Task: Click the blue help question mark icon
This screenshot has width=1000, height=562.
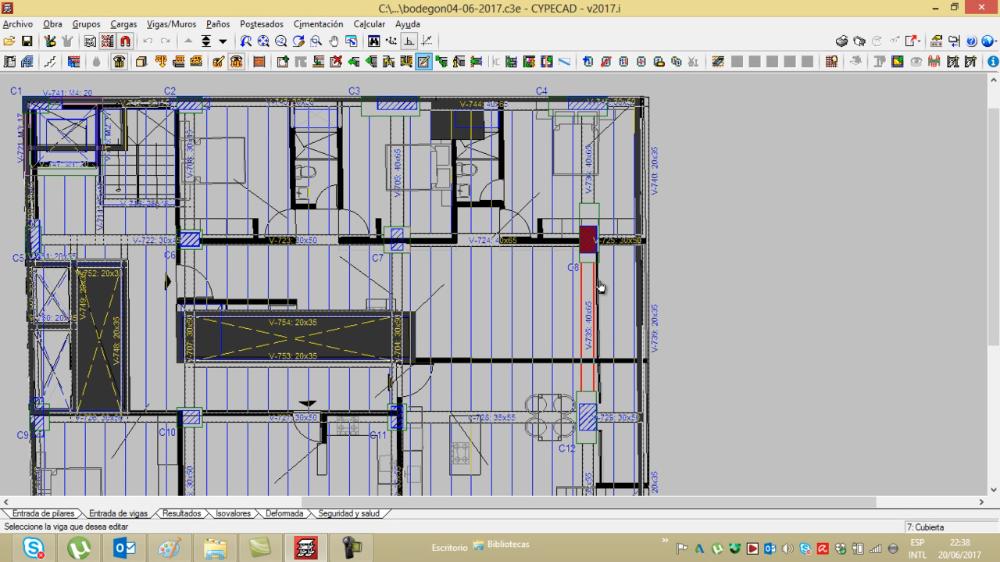Action: (x=971, y=41)
